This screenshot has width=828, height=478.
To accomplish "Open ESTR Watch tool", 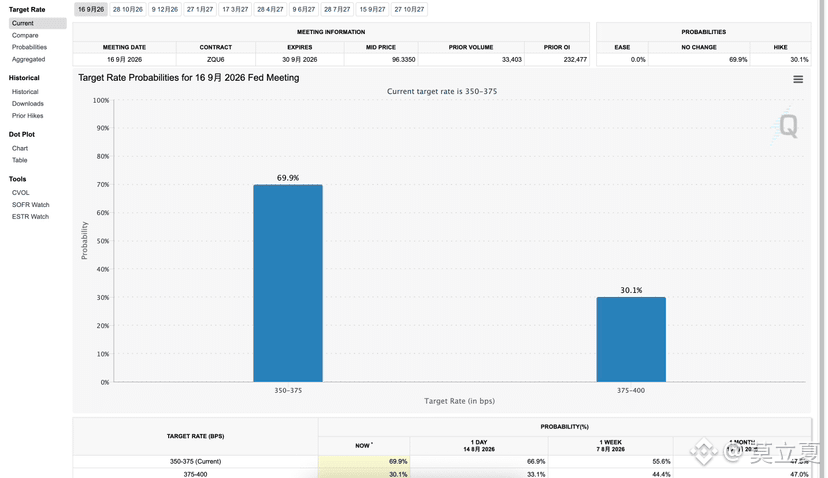I will (31, 217).
